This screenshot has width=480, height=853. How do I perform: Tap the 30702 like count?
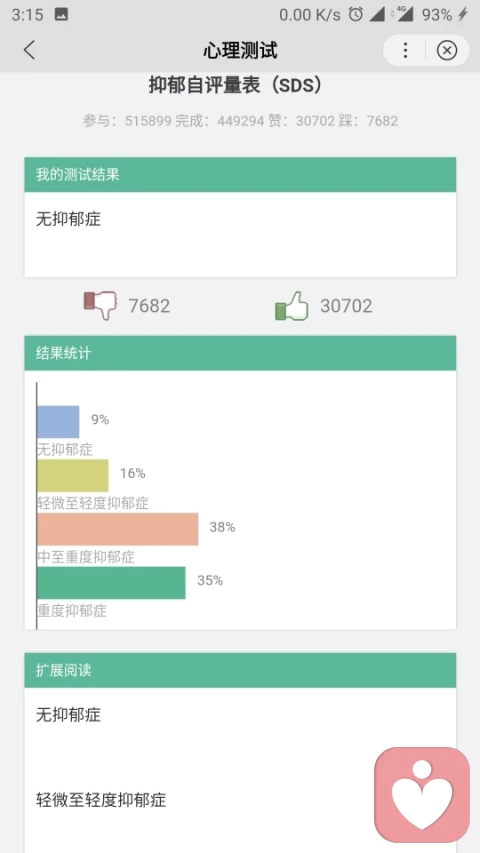click(x=346, y=306)
